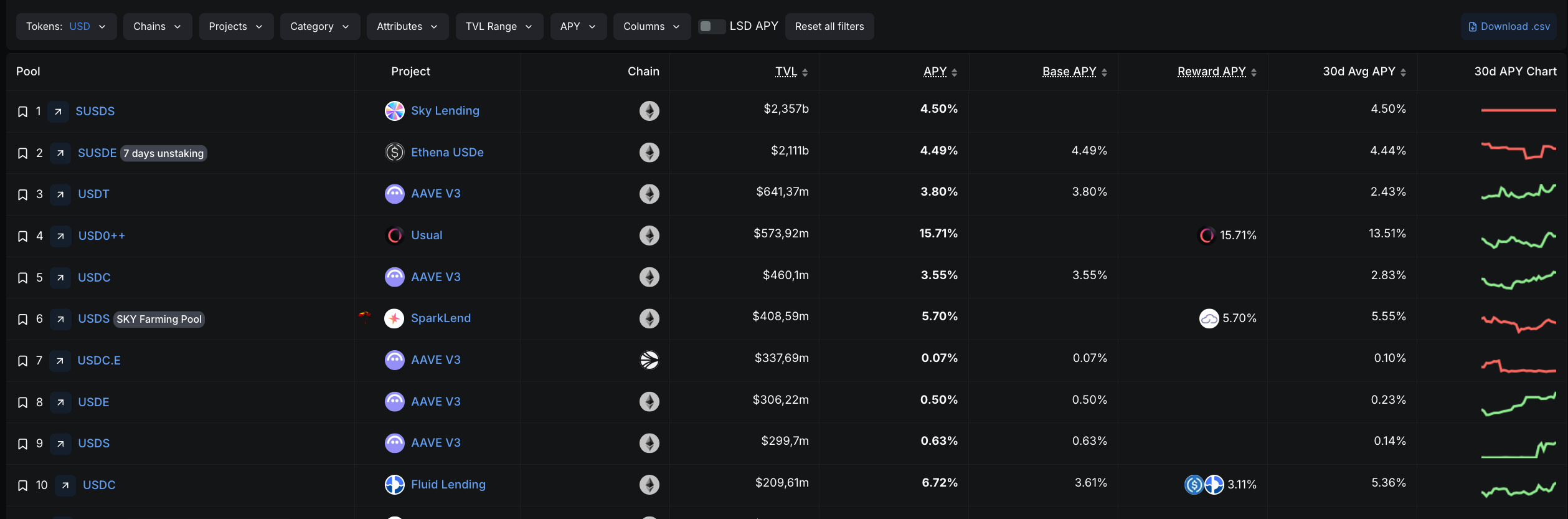Click the red airdrop icon before SparkLend
1568x519 pixels.
pyautogui.click(x=365, y=317)
